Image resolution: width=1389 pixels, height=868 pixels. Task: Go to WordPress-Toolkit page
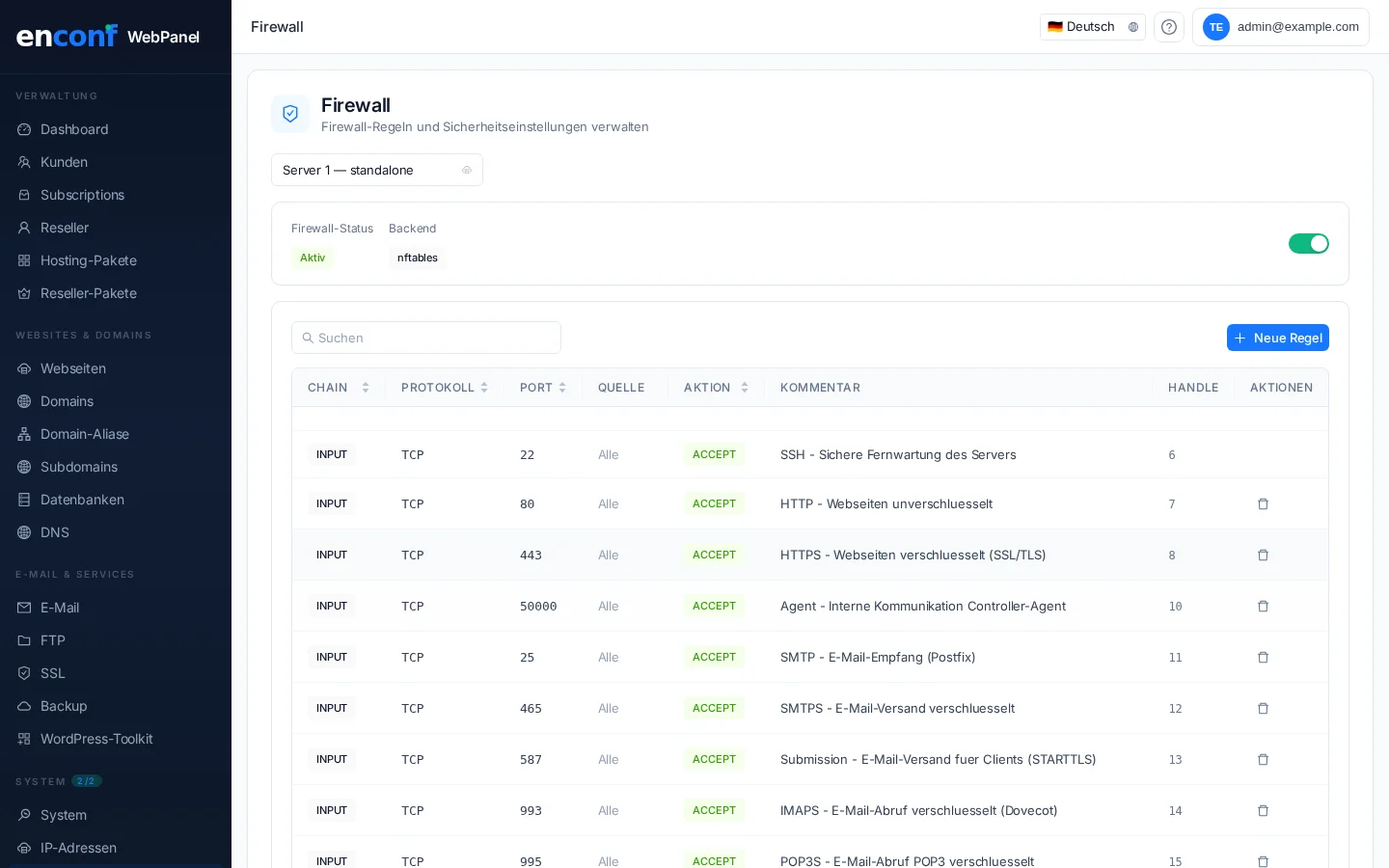point(96,739)
